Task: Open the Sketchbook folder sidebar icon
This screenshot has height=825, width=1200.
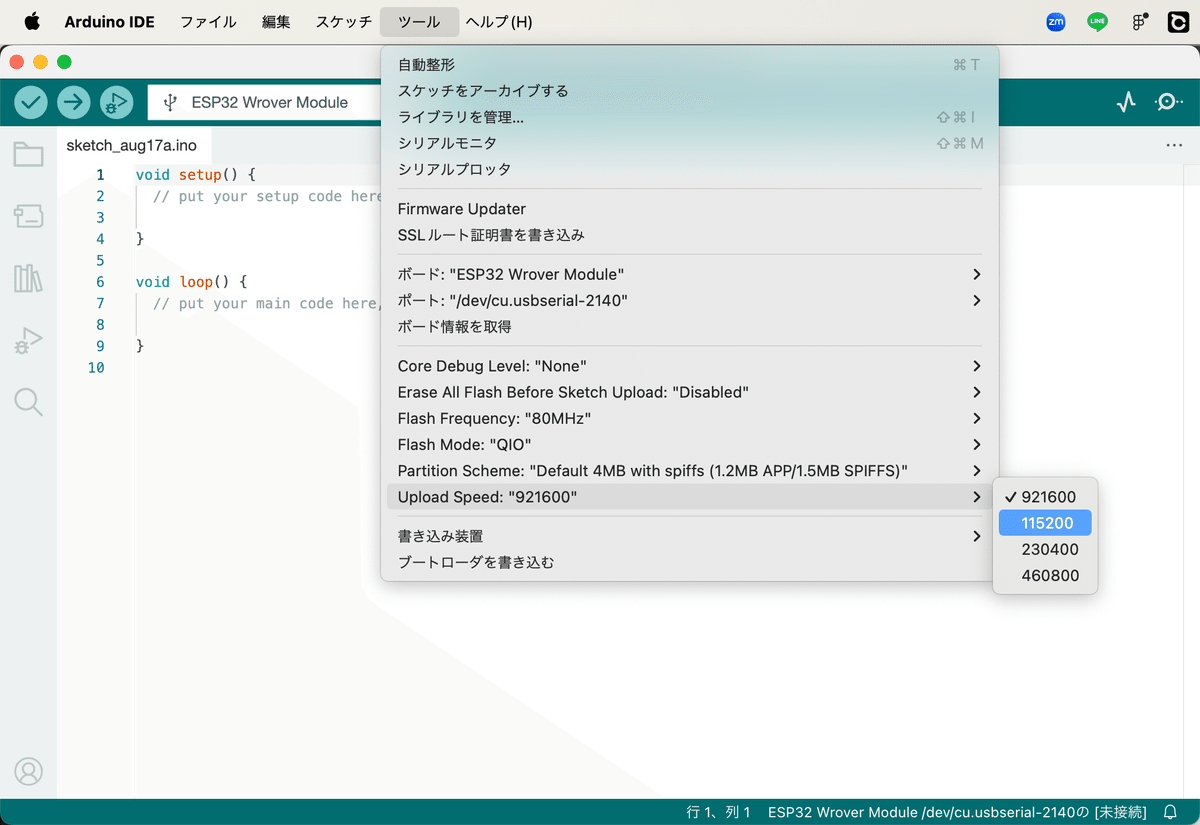Action: coord(28,154)
